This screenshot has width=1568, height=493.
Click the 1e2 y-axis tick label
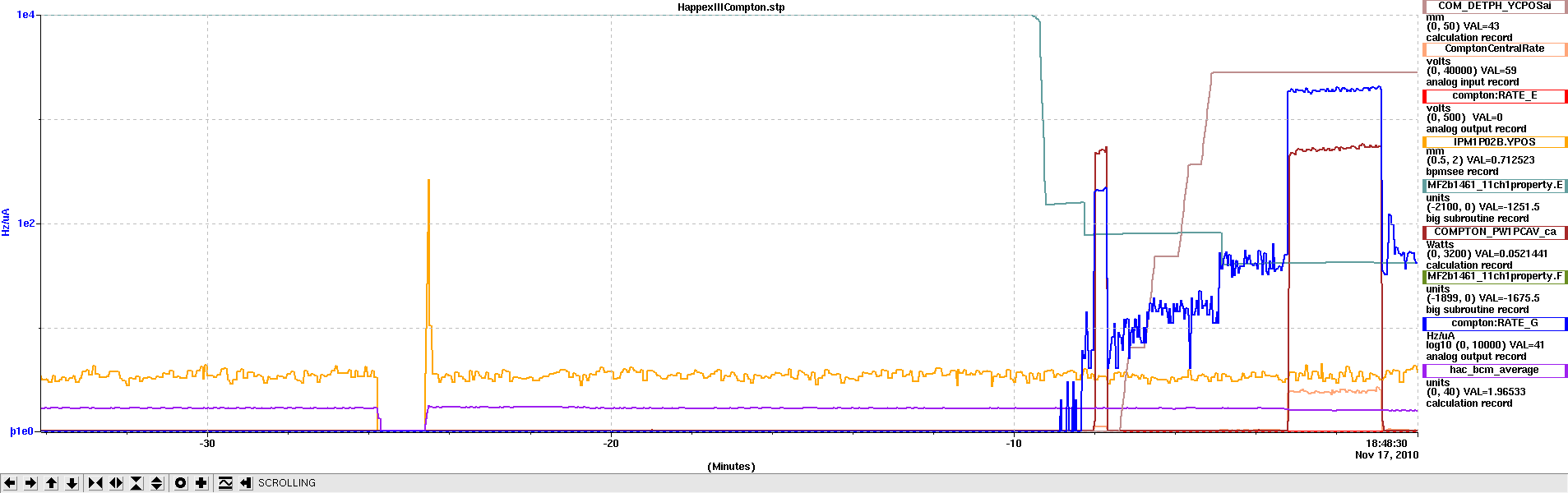25,223
